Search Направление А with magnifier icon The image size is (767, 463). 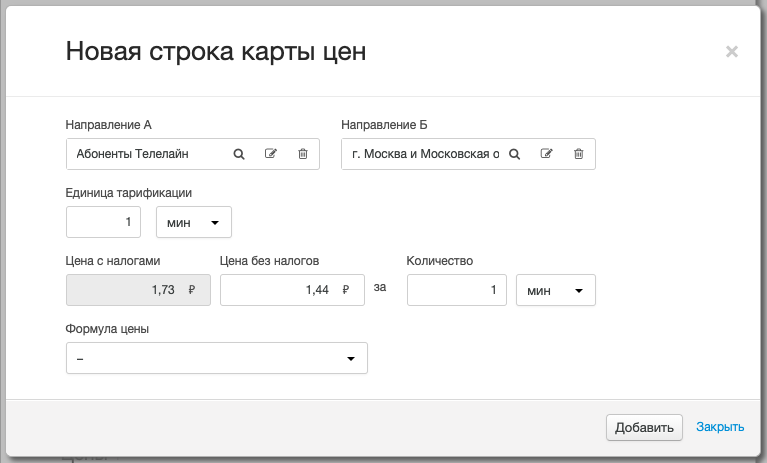(x=239, y=154)
